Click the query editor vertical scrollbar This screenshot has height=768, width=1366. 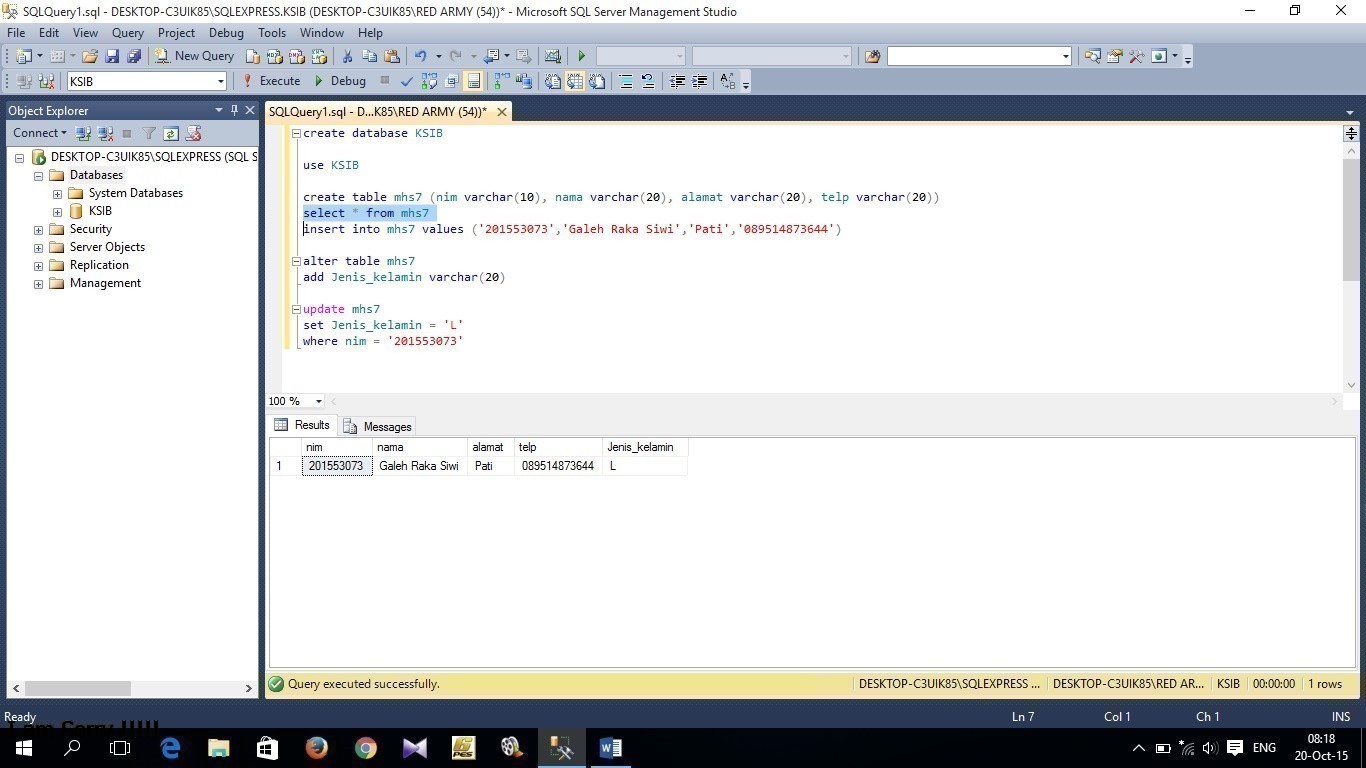1351,220
